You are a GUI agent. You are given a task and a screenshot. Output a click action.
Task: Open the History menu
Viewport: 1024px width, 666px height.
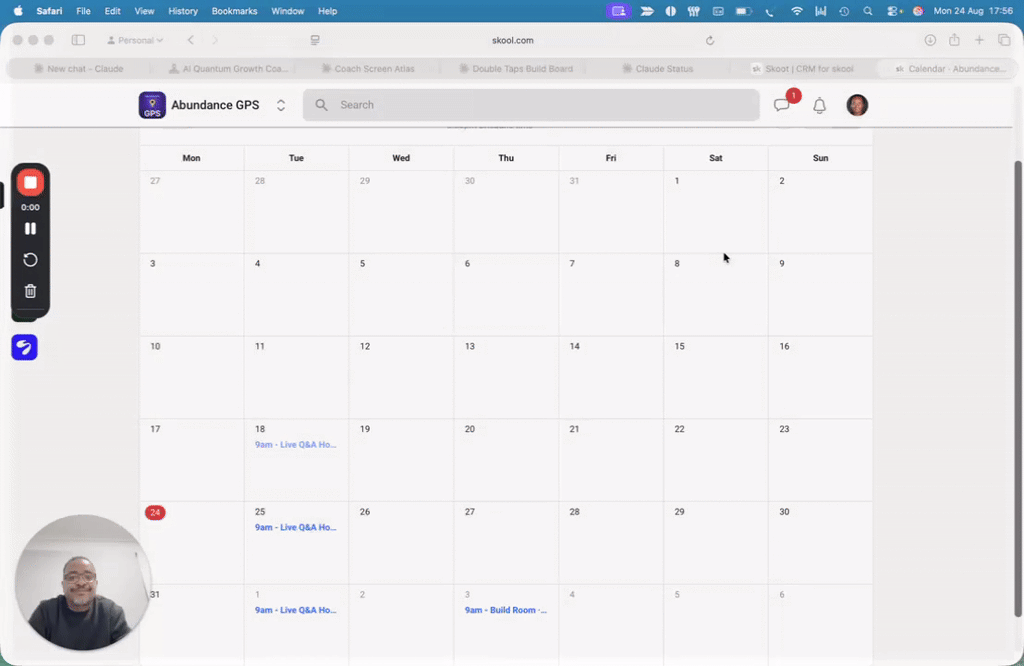[x=183, y=11]
